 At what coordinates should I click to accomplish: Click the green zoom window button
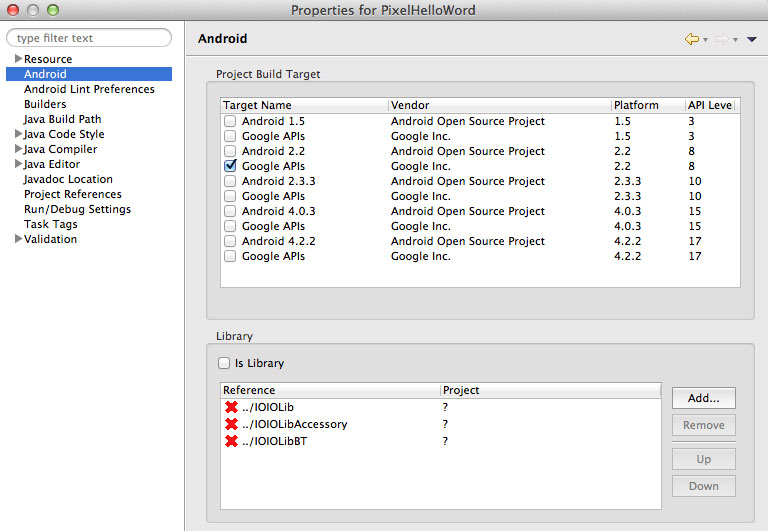click(53, 10)
